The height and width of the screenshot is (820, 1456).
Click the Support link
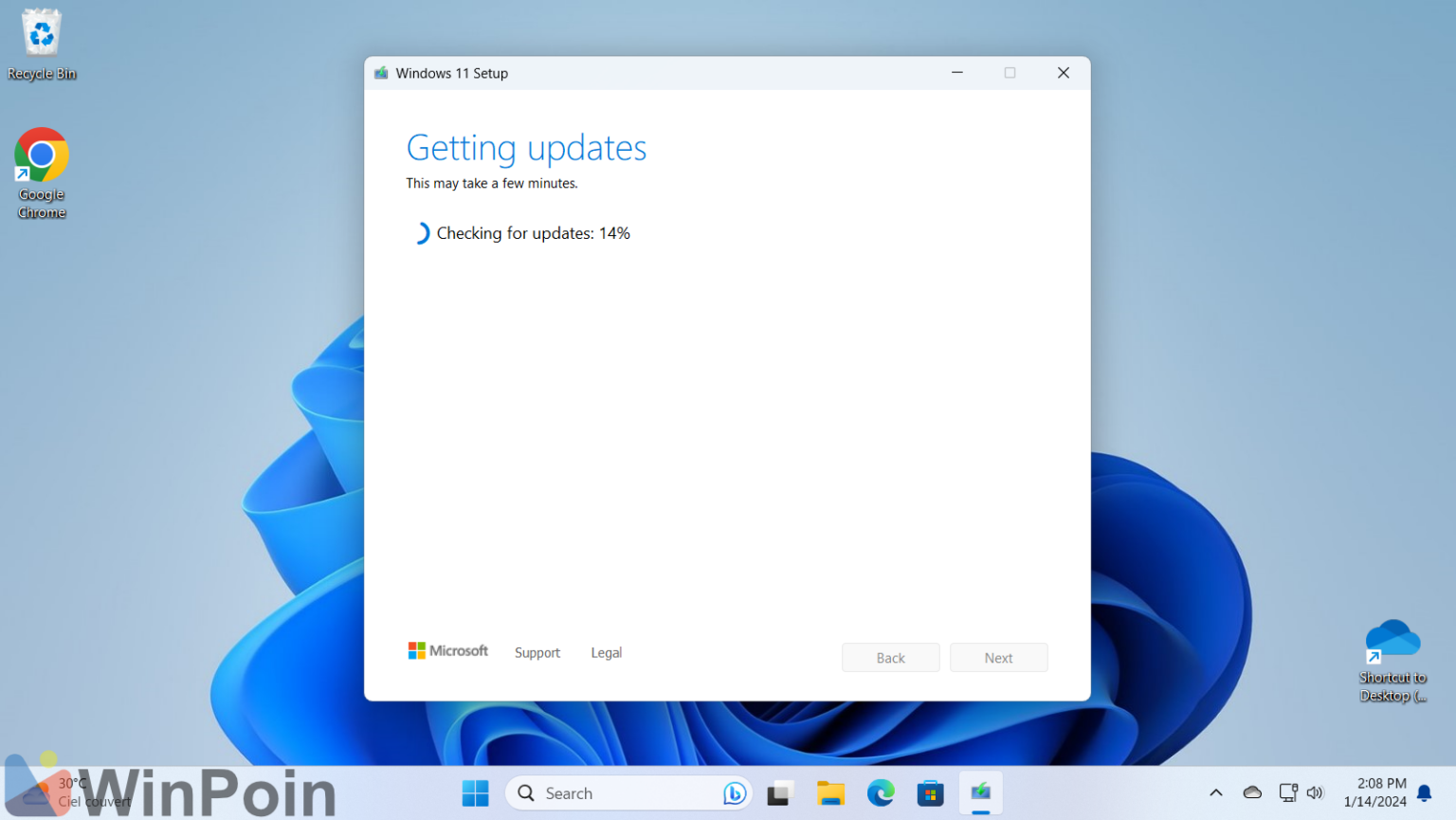pos(537,652)
